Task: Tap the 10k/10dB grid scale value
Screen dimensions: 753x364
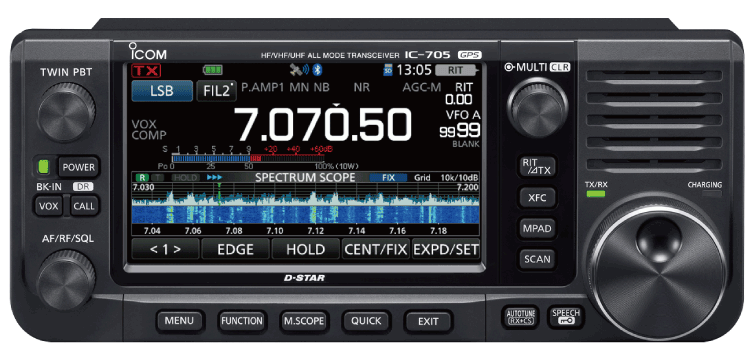Action: pyautogui.click(x=460, y=178)
